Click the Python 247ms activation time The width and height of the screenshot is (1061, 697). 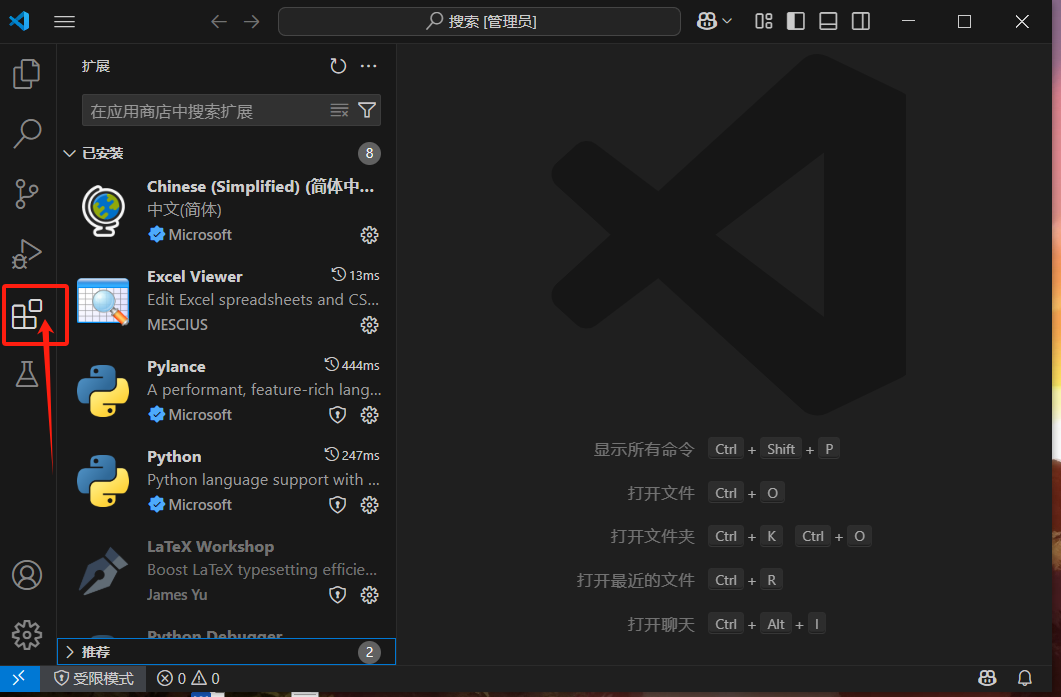pos(352,455)
